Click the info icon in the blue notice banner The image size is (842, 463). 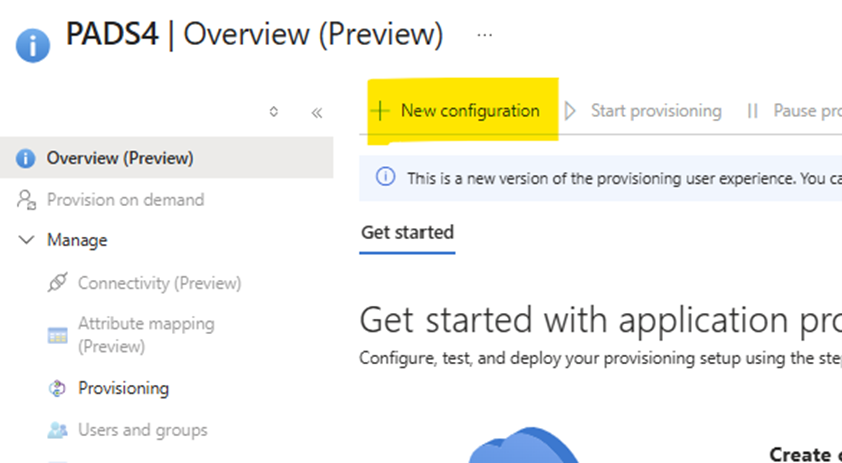tap(385, 177)
